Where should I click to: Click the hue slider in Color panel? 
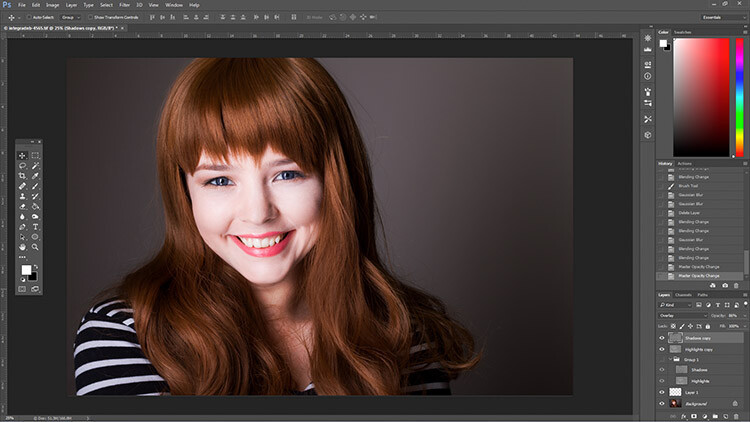(739, 98)
